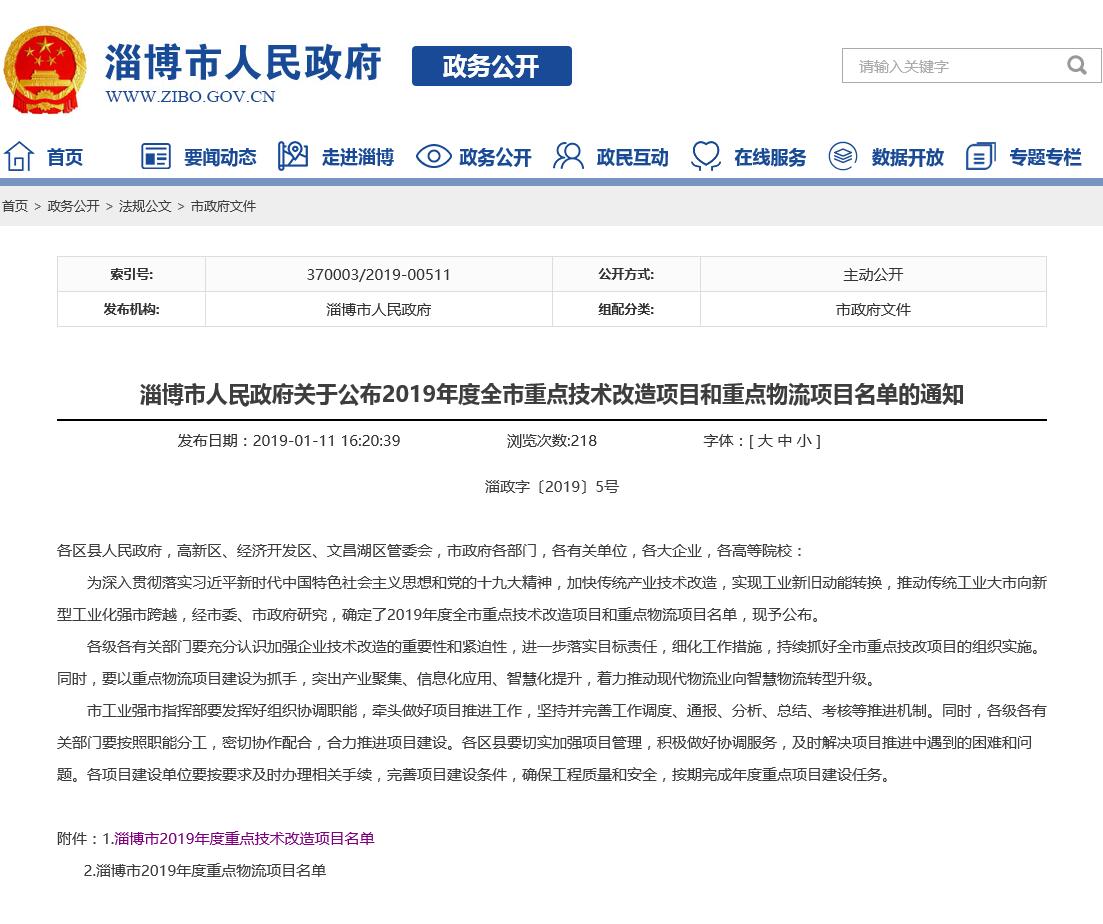Screen dimensions: 1103x924
Task: Select the 政民互动 people icon
Action: [x=568, y=156]
